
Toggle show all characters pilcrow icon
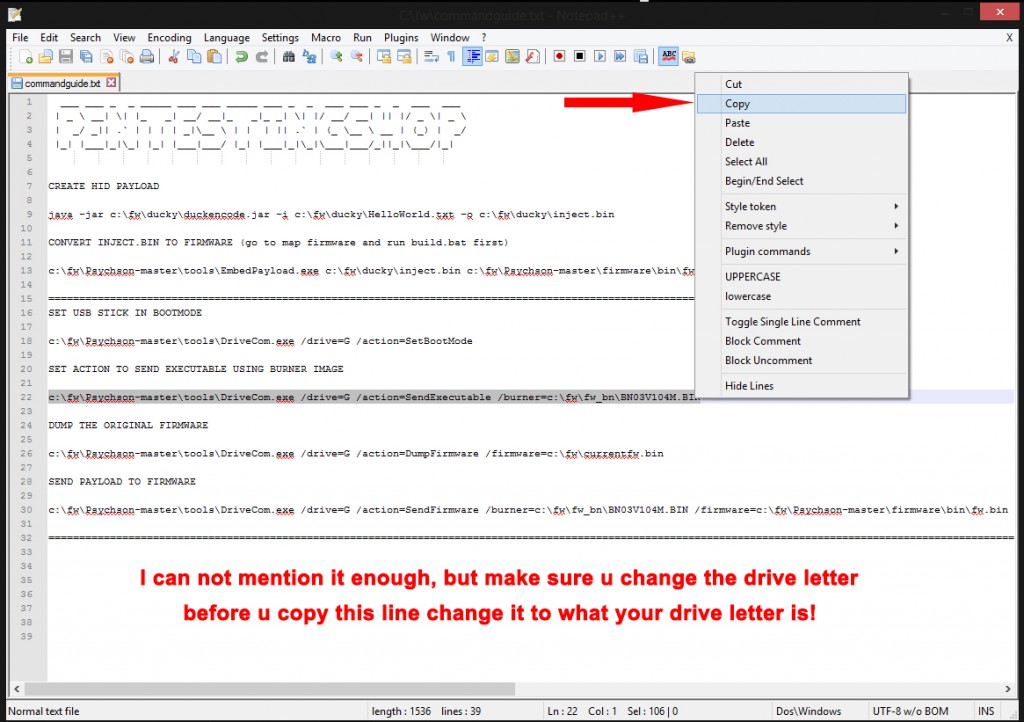click(451, 57)
